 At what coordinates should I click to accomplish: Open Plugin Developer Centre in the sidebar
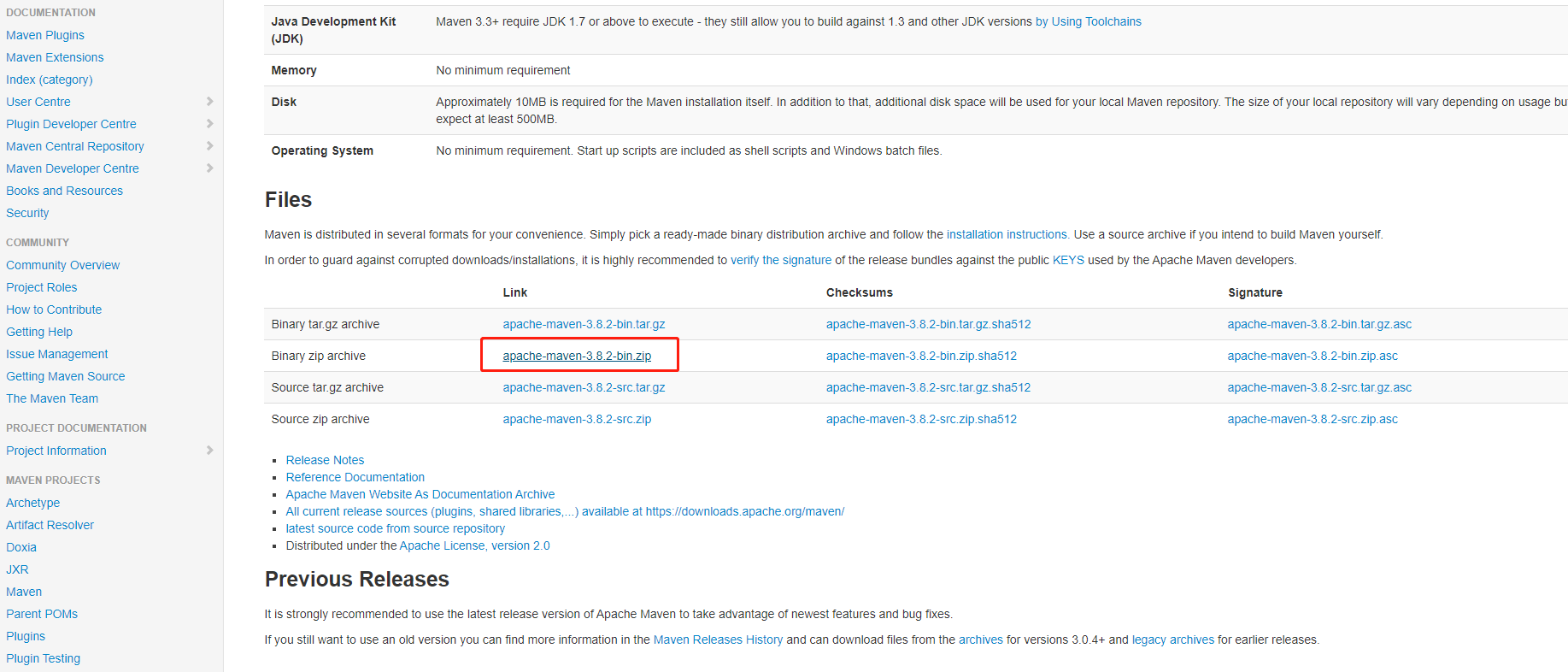(71, 124)
